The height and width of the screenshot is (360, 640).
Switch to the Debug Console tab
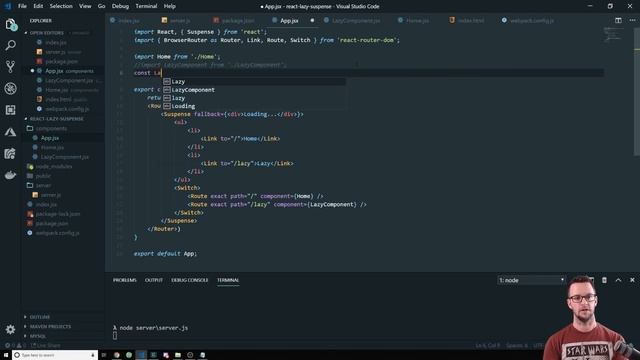(189, 280)
